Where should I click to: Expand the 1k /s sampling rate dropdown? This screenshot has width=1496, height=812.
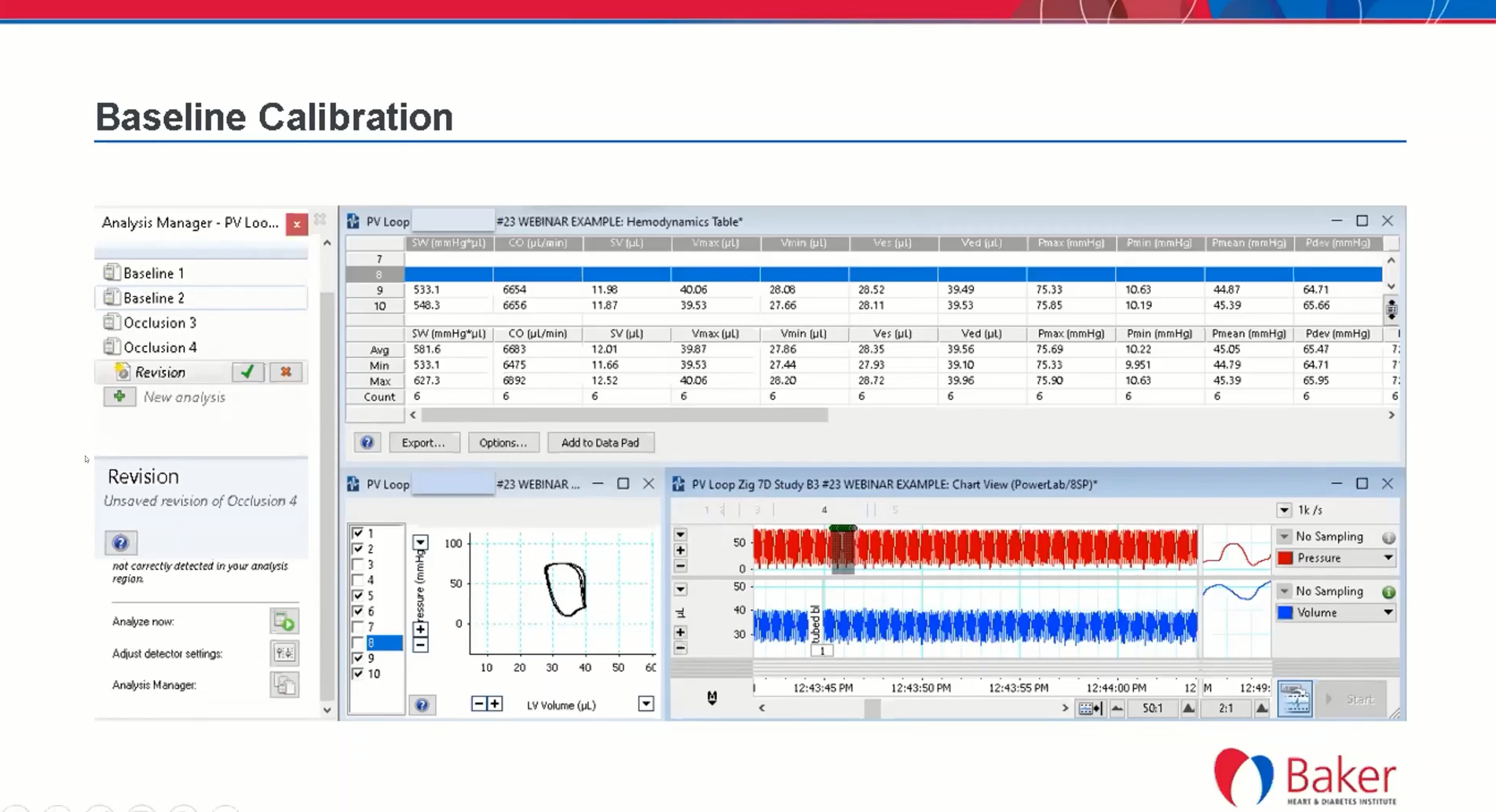1284,510
